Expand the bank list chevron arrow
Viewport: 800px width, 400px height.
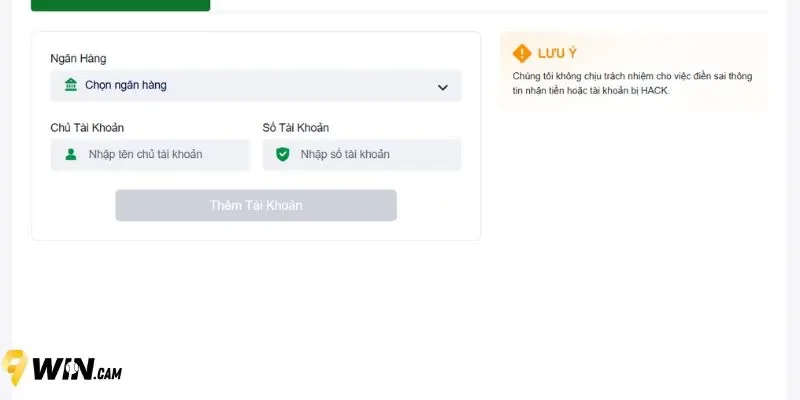(443, 87)
